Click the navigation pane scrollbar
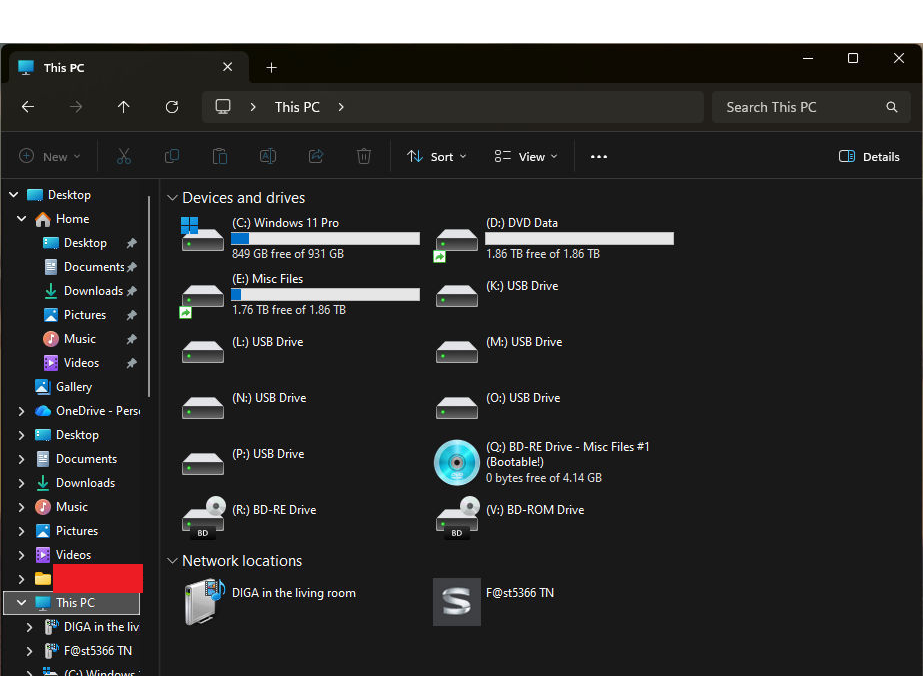This screenshot has width=923, height=676. tap(150, 296)
